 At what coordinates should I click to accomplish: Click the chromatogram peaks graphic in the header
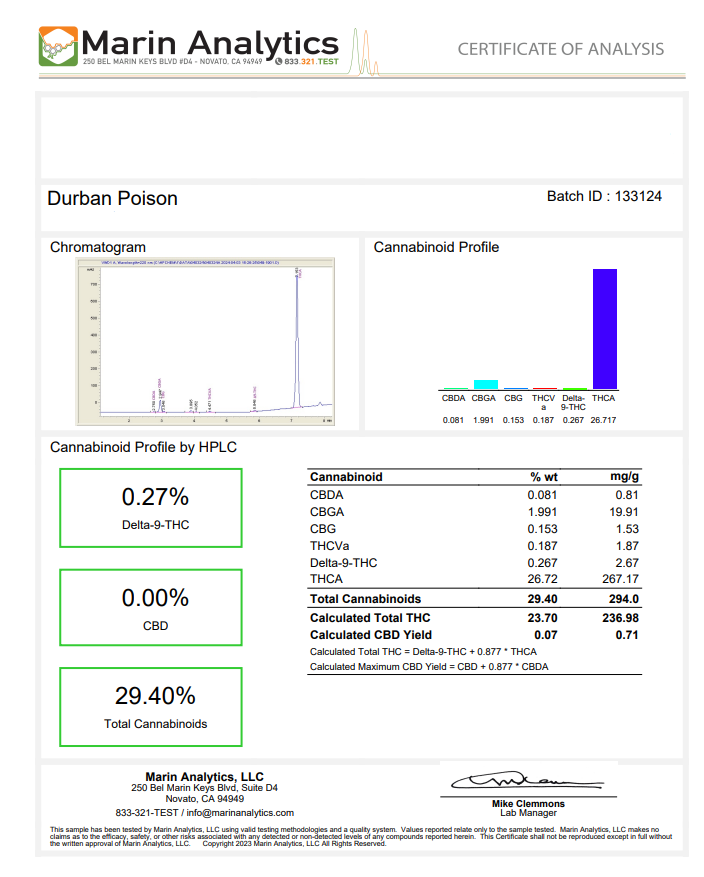click(x=365, y=53)
